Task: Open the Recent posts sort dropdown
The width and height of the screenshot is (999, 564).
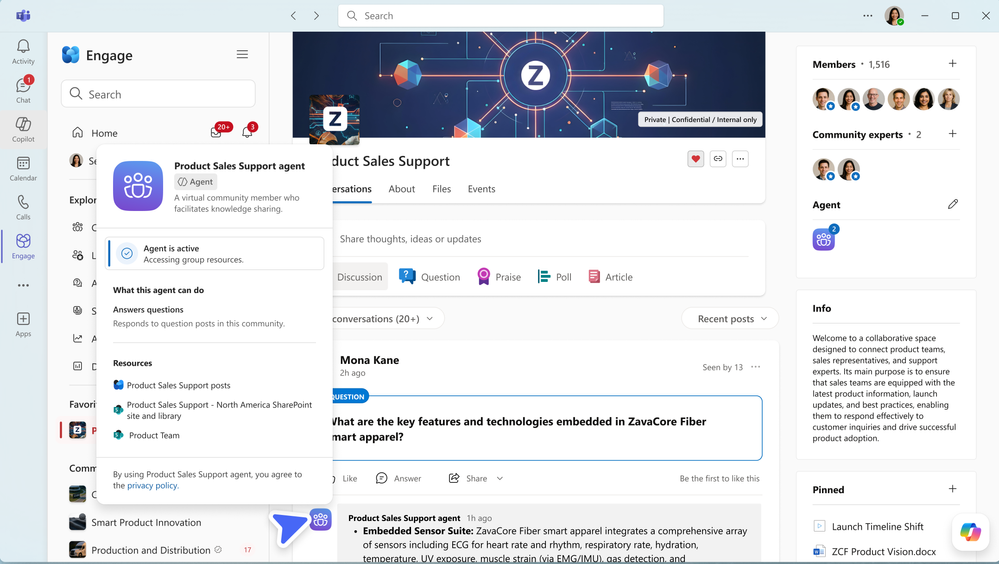Action: [x=730, y=319]
